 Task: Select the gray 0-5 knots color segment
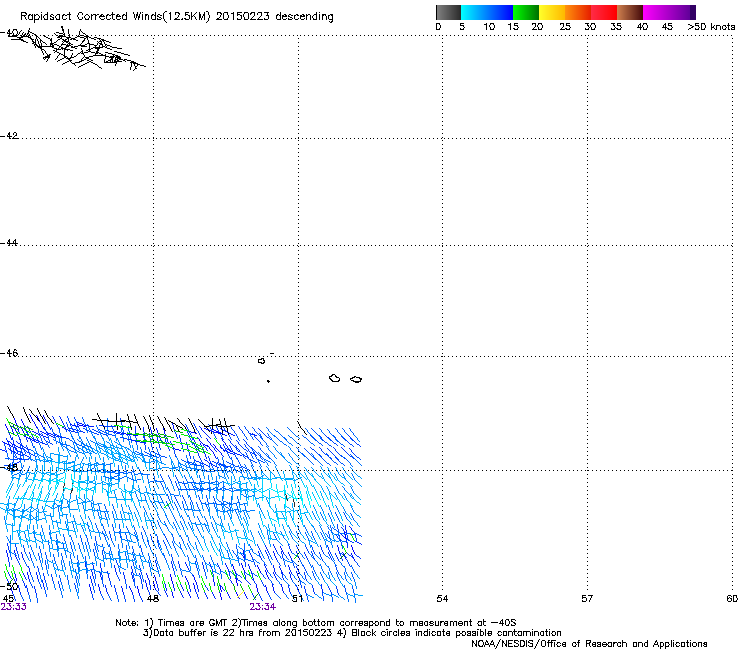point(448,12)
